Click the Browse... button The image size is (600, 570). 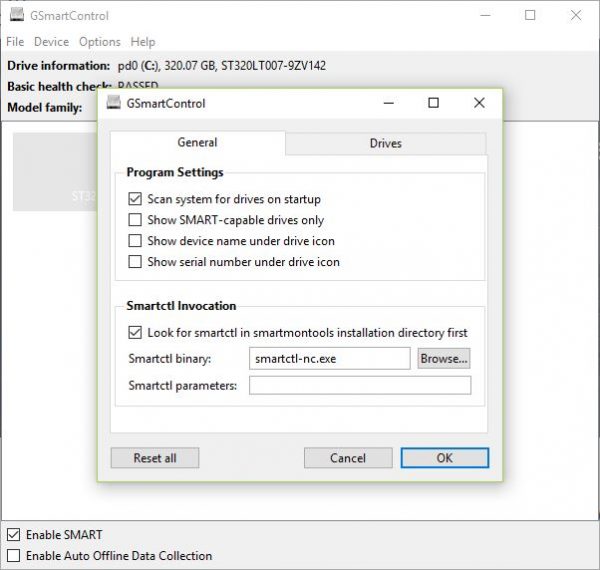point(444,358)
